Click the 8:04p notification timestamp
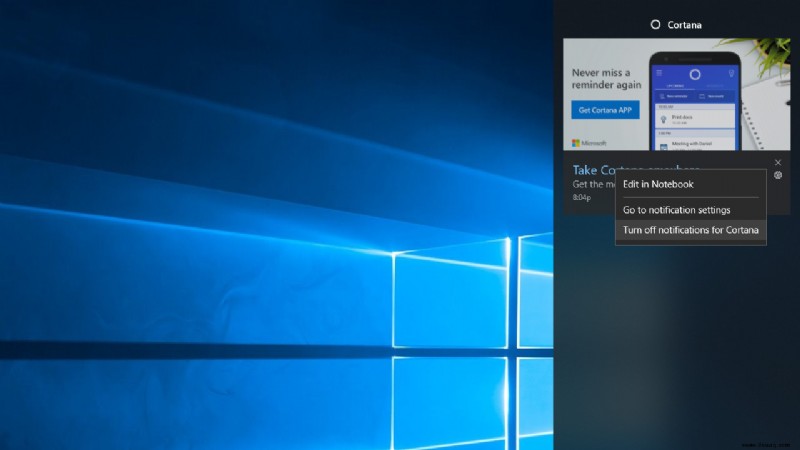The height and width of the screenshot is (450, 800). pos(582,197)
